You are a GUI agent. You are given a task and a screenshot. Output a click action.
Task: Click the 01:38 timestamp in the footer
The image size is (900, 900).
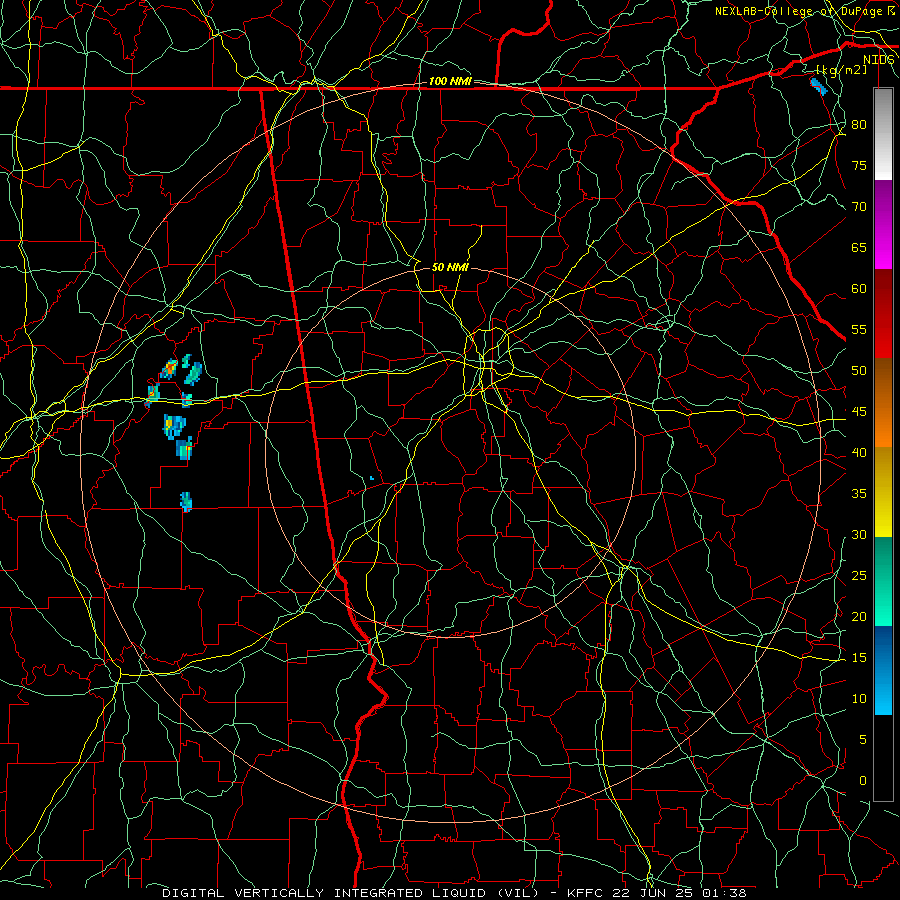723,893
